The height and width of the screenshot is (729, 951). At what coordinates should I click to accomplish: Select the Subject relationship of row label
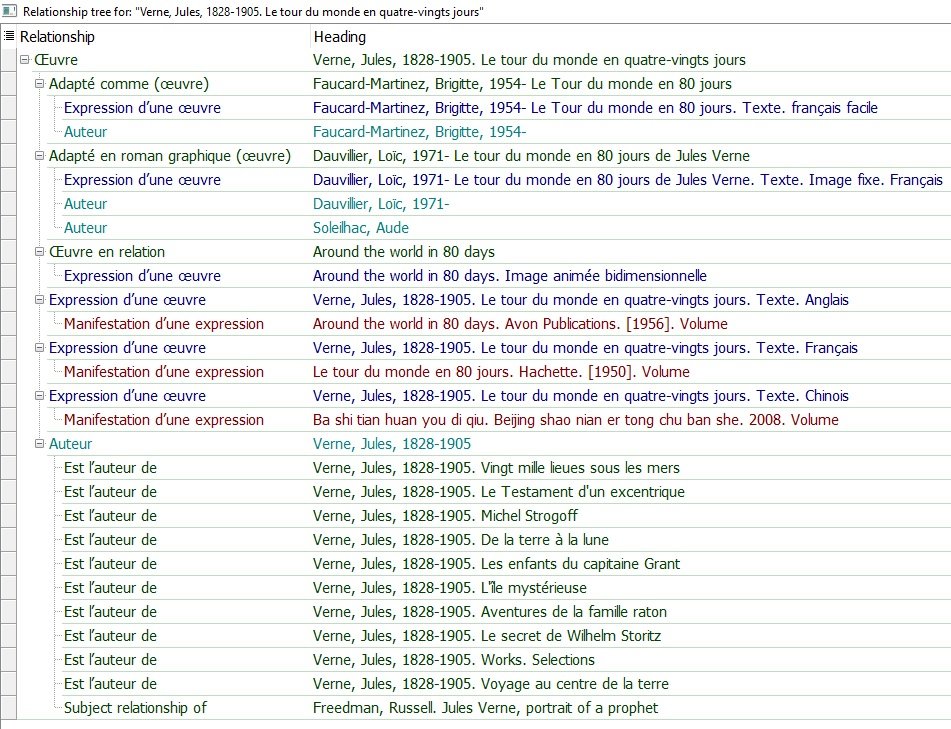(x=135, y=708)
